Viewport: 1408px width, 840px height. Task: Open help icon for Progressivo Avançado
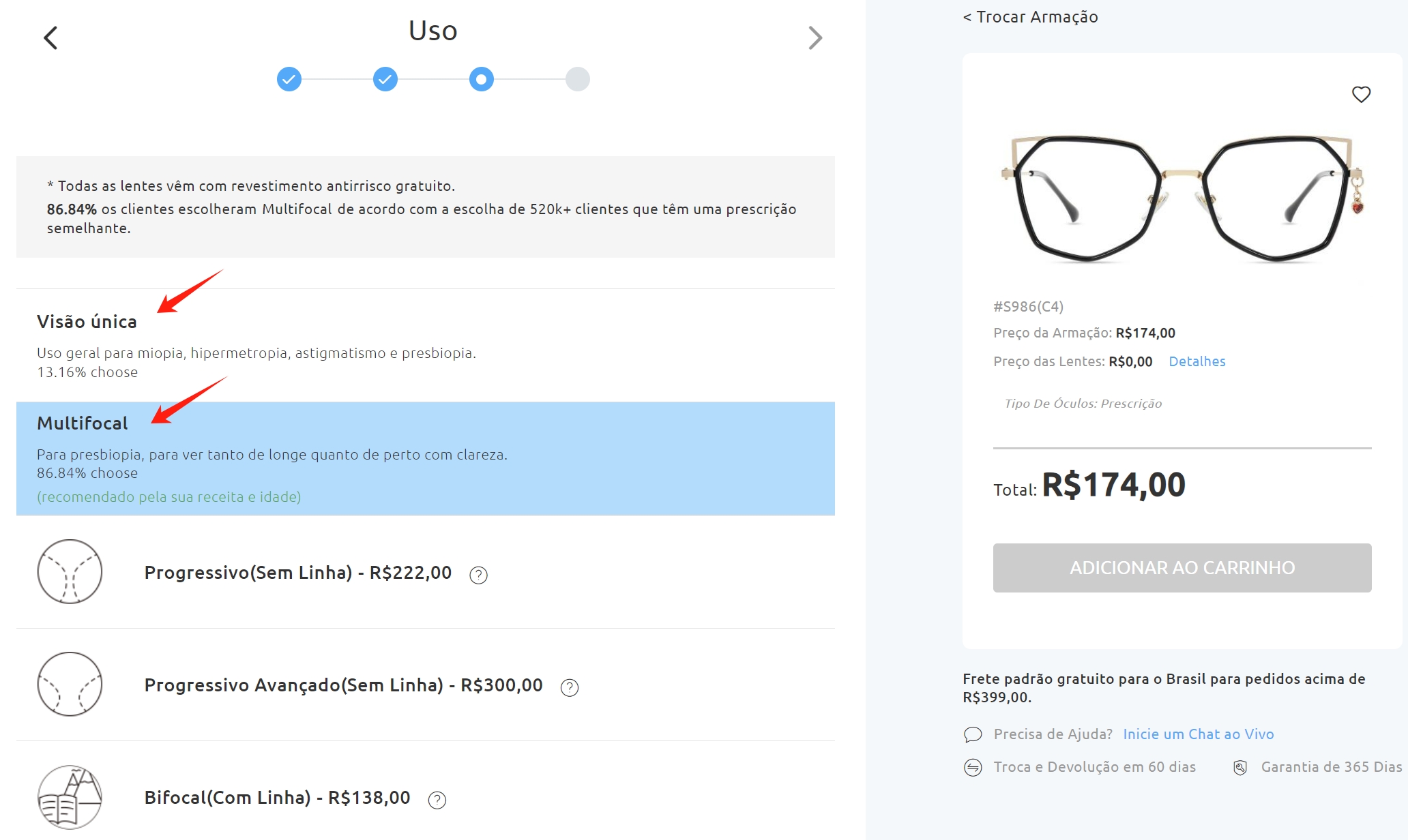pyautogui.click(x=570, y=687)
